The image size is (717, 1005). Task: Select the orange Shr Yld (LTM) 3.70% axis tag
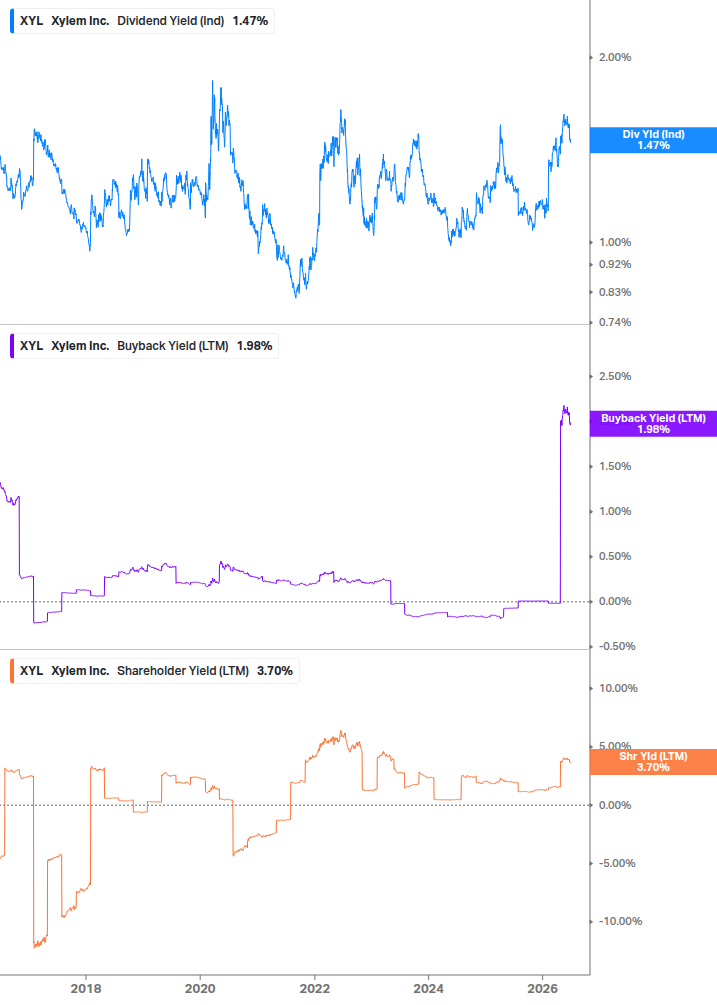pyautogui.click(x=653, y=761)
